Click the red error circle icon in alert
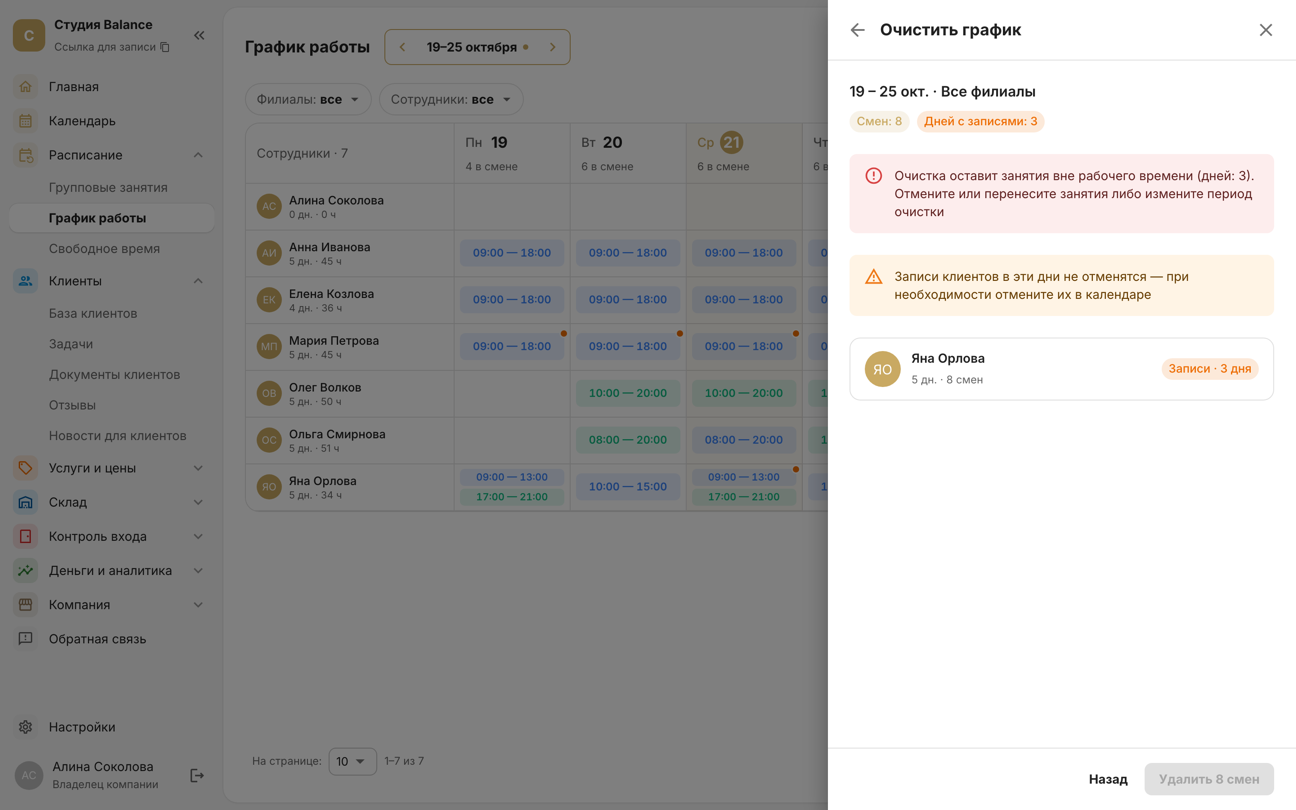 click(874, 176)
